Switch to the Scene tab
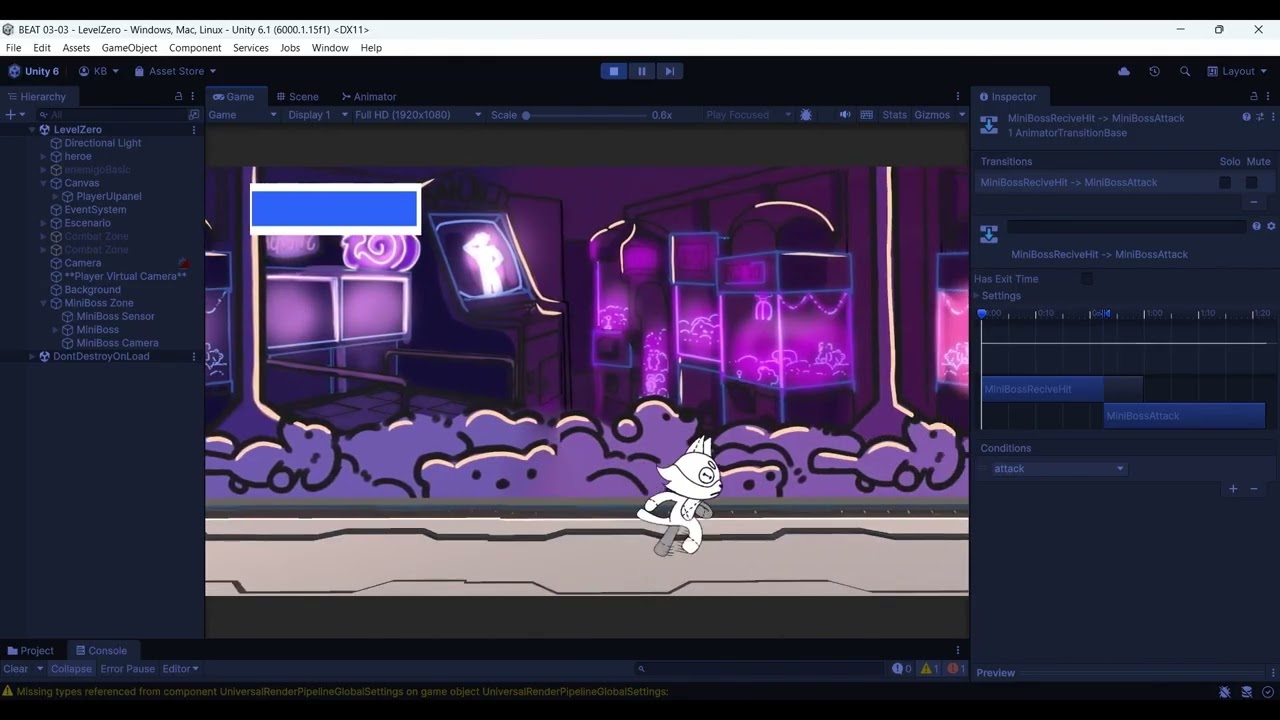 tap(296, 96)
